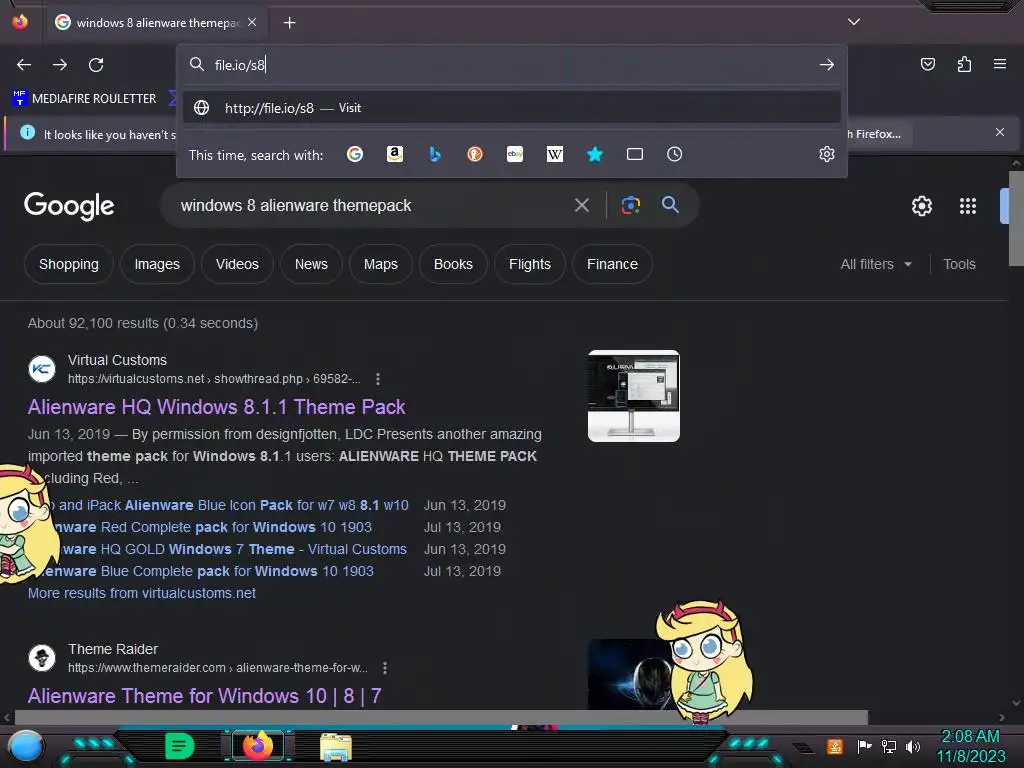This screenshot has height=768, width=1024.
Task: Search this time with DuckDuckGo
Action: 475,154
